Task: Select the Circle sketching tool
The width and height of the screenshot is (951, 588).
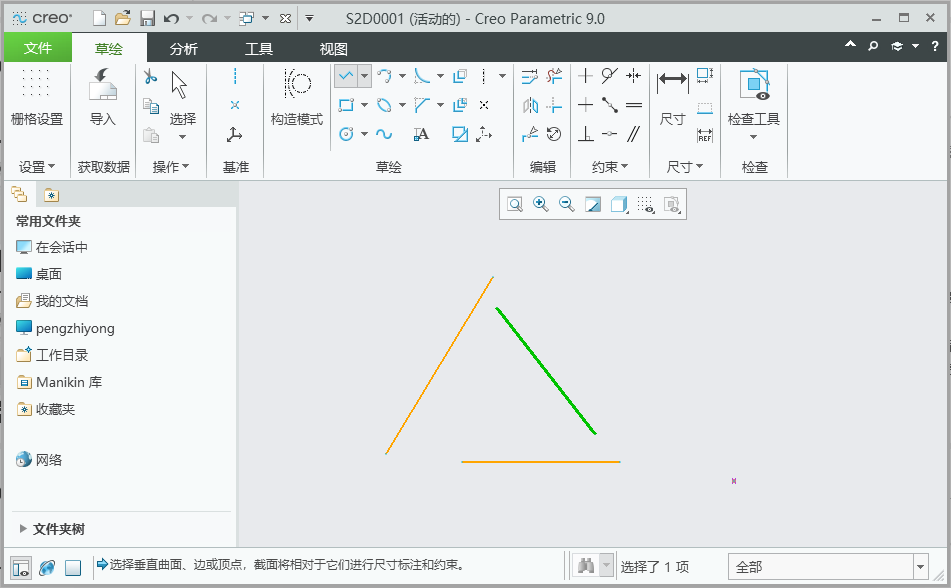Action: coord(345,133)
